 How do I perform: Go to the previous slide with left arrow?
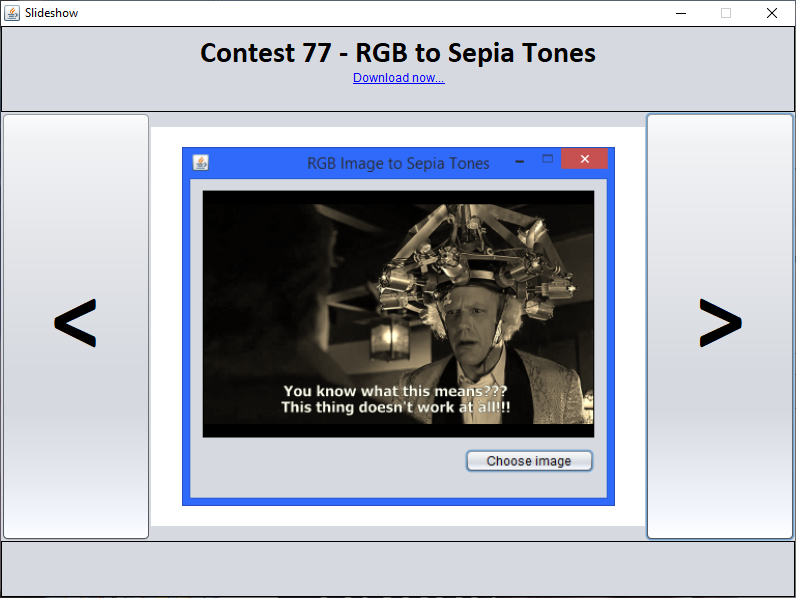[76, 326]
